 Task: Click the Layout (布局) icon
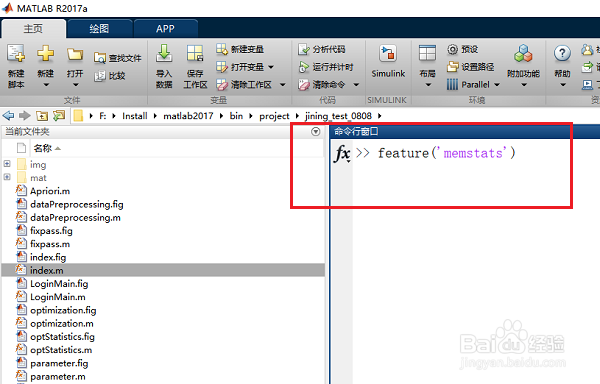pos(427,54)
